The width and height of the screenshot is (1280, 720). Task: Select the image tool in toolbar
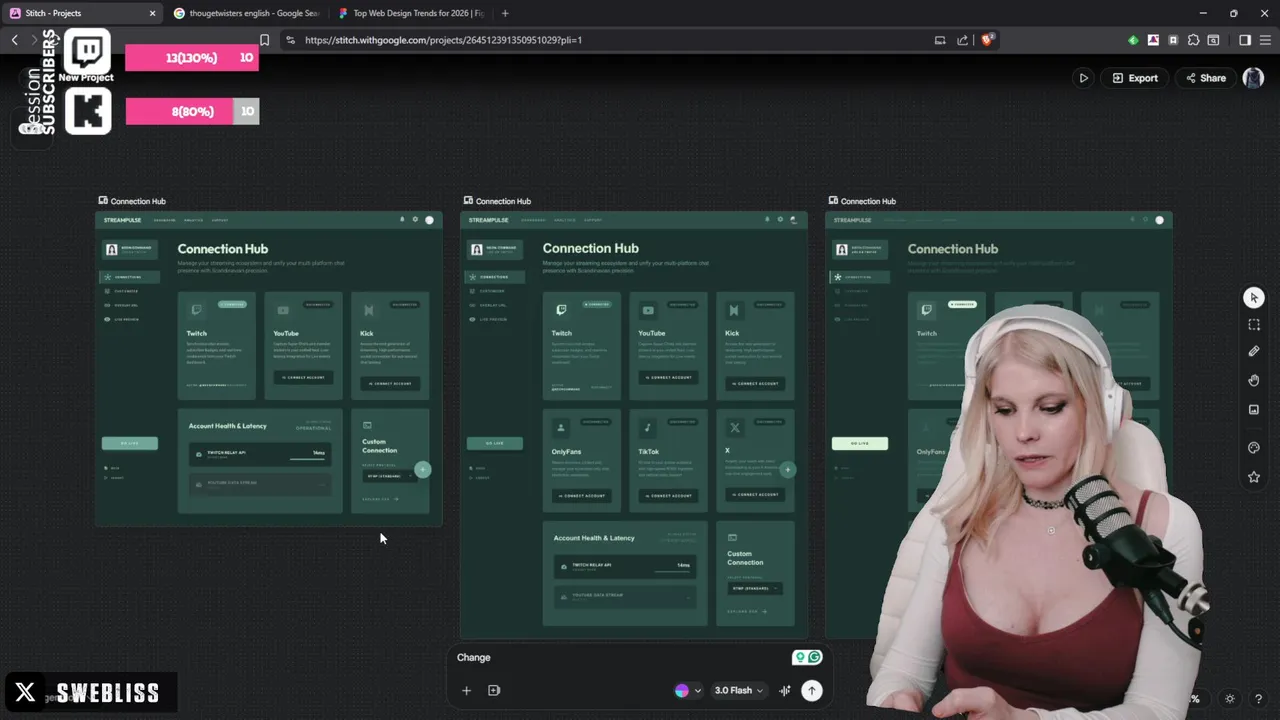pyautogui.click(x=1254, y=409)
